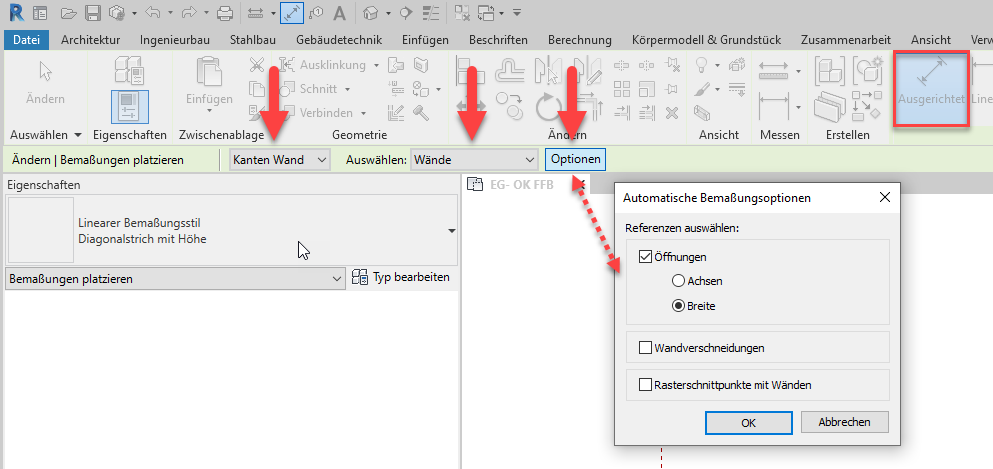Click the Ändern arrow cursor tool

coord(45,84)
